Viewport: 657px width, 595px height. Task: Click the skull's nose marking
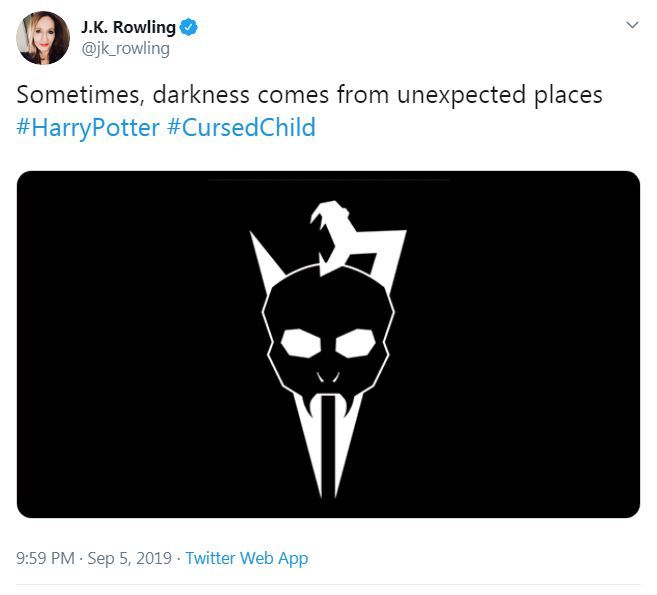tap(327, 378)
